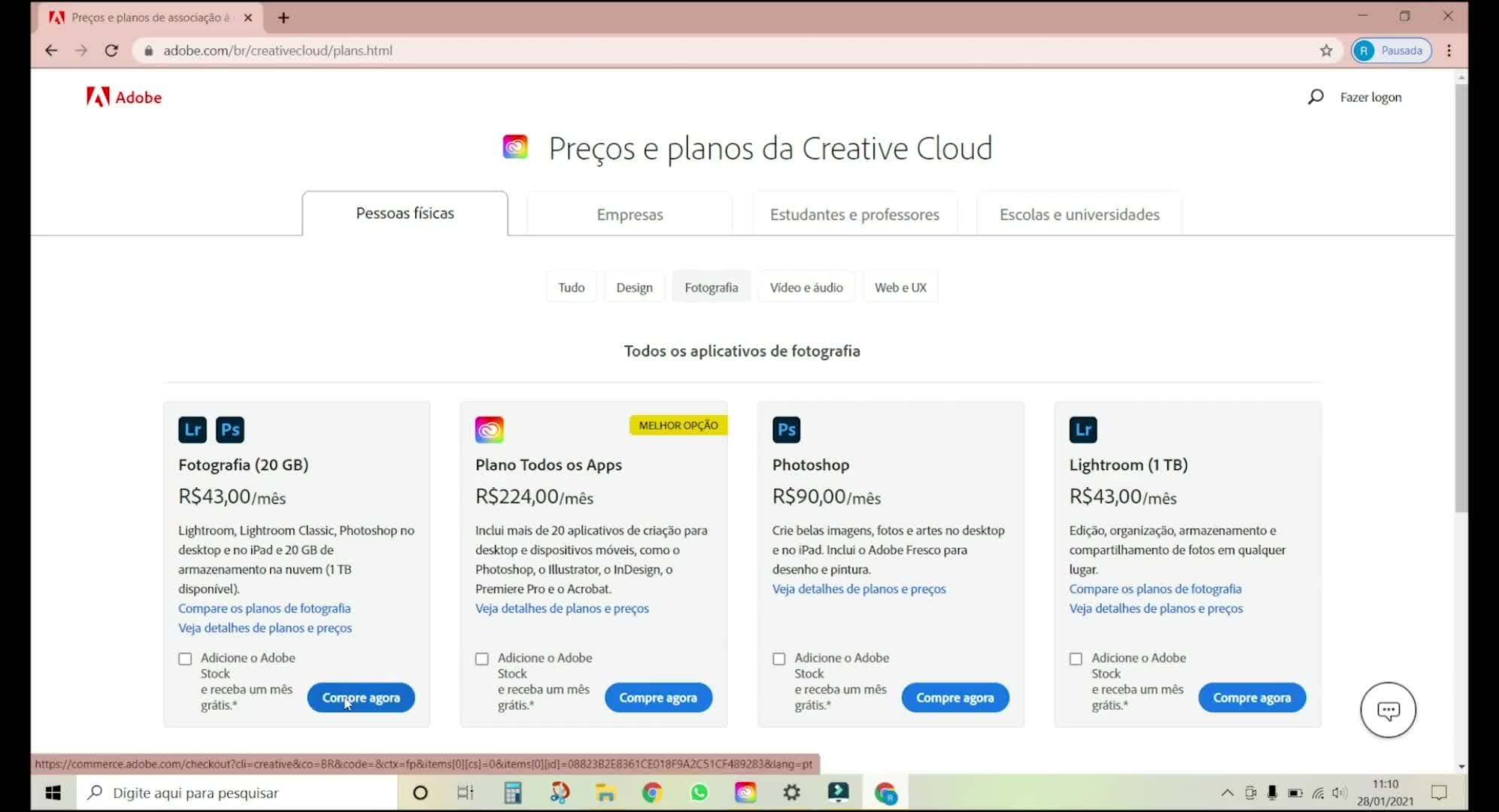
Task: Open the notification center icon in the taskbar
Action: 1439,792
